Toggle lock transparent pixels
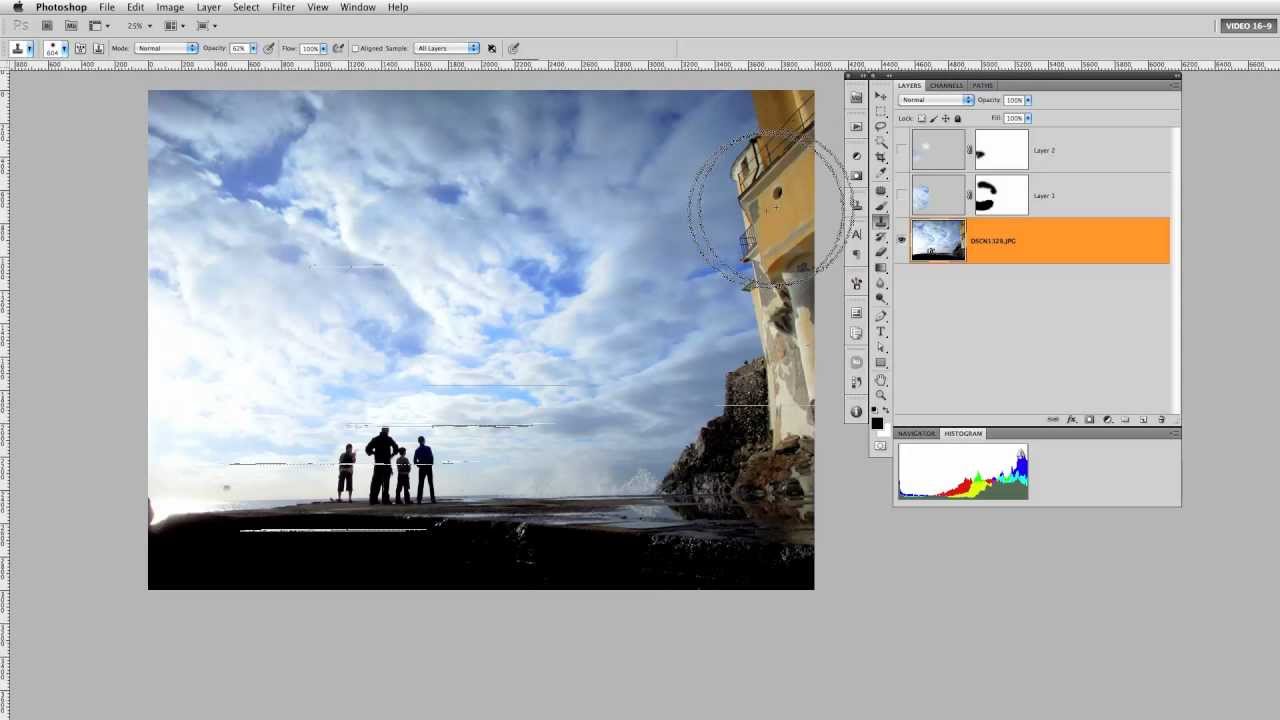This screenshot has height=720, width=1280. point(921,118)
